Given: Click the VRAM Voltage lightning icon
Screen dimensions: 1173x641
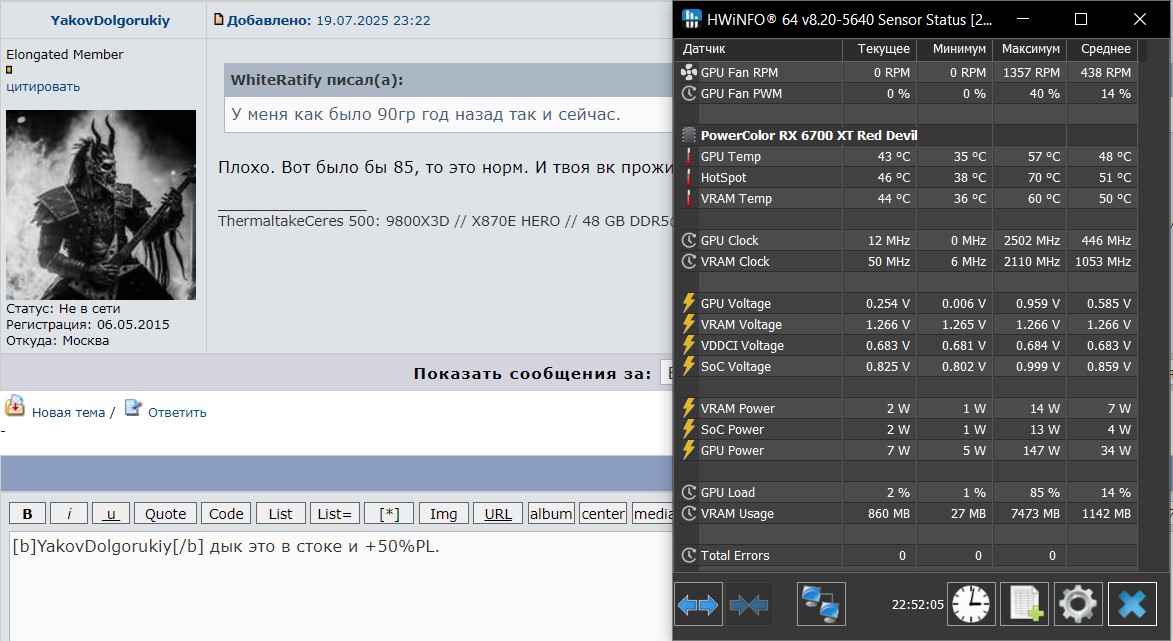Looking at the screenshot, I should pyautogui.click(x=688, y=324).
